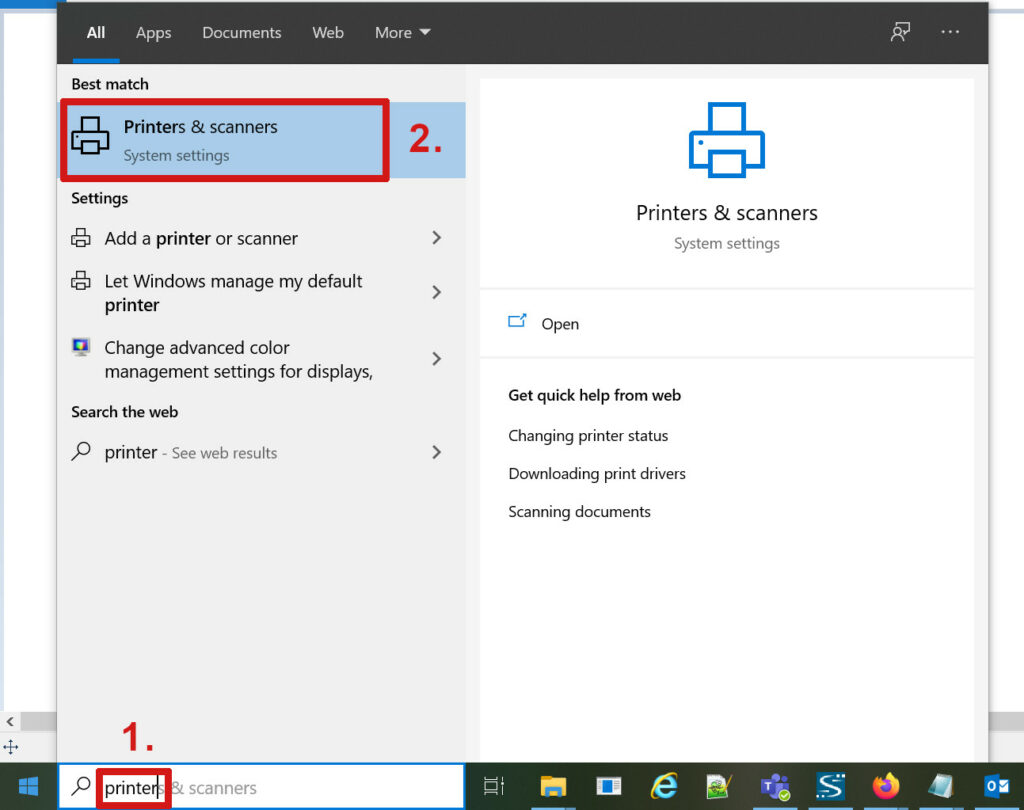Click the web search magnifier icon
This screenshot has height=810, width=1024.
coord(81,451)
